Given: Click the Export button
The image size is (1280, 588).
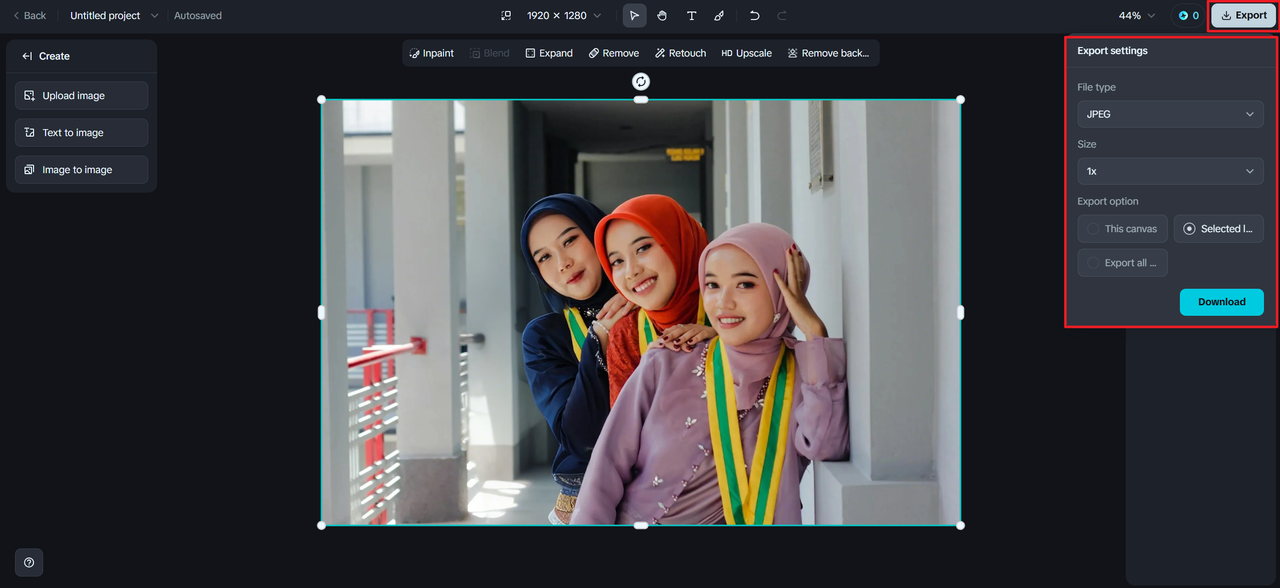Looking at the screenshot, I should [x=1243, y=16].
